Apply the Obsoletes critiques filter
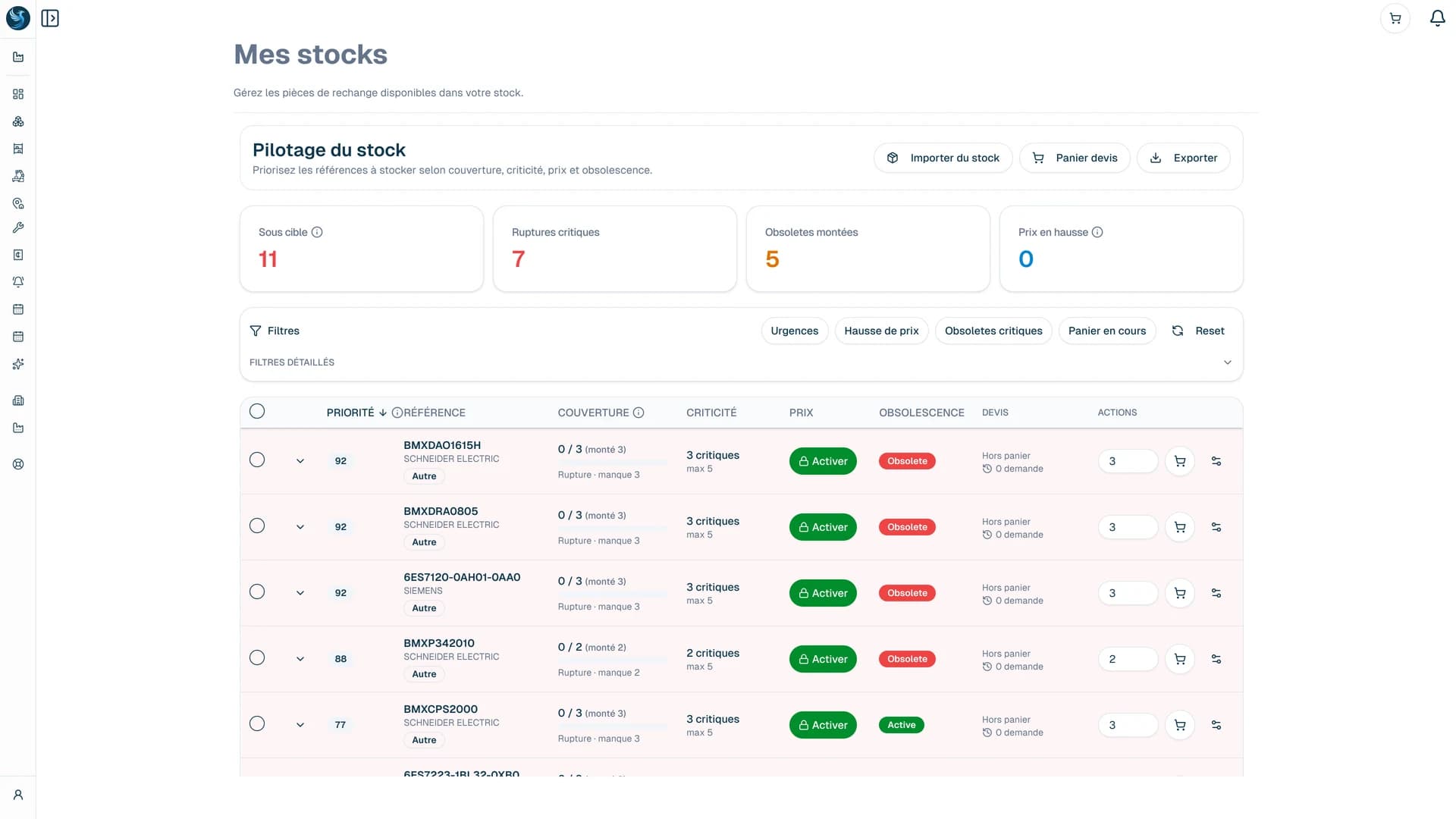The height and width of the screenshot is (819, 1456). pyautogui.click(x=993, y=331)
